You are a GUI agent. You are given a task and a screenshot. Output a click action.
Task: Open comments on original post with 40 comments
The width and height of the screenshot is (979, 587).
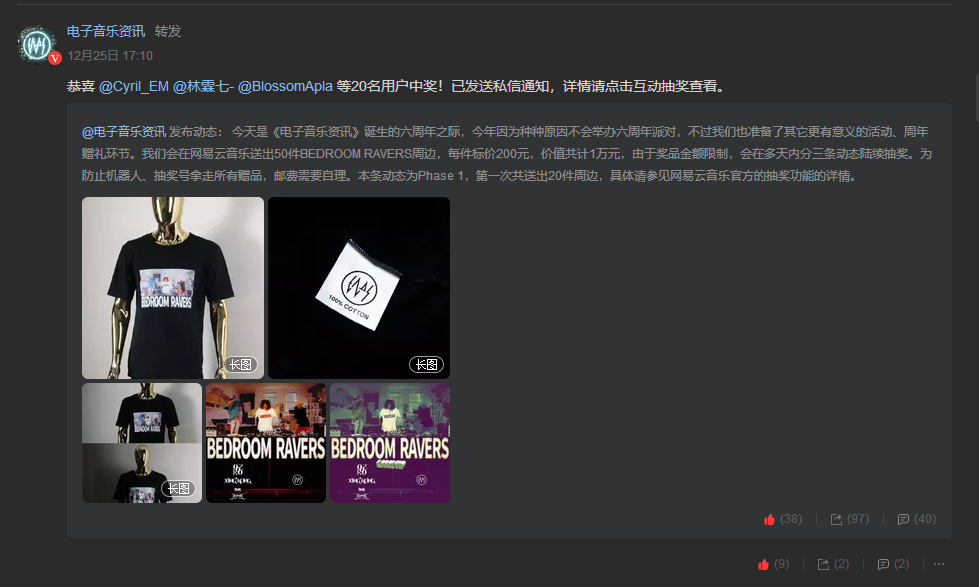(917, 519)
